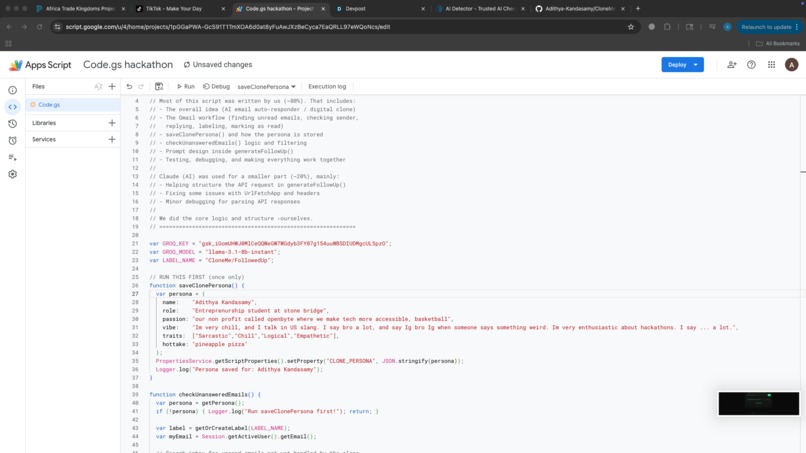Click the browser address bar URL
The height and width of the screenshot is (453, 806).
pos(228,27)
